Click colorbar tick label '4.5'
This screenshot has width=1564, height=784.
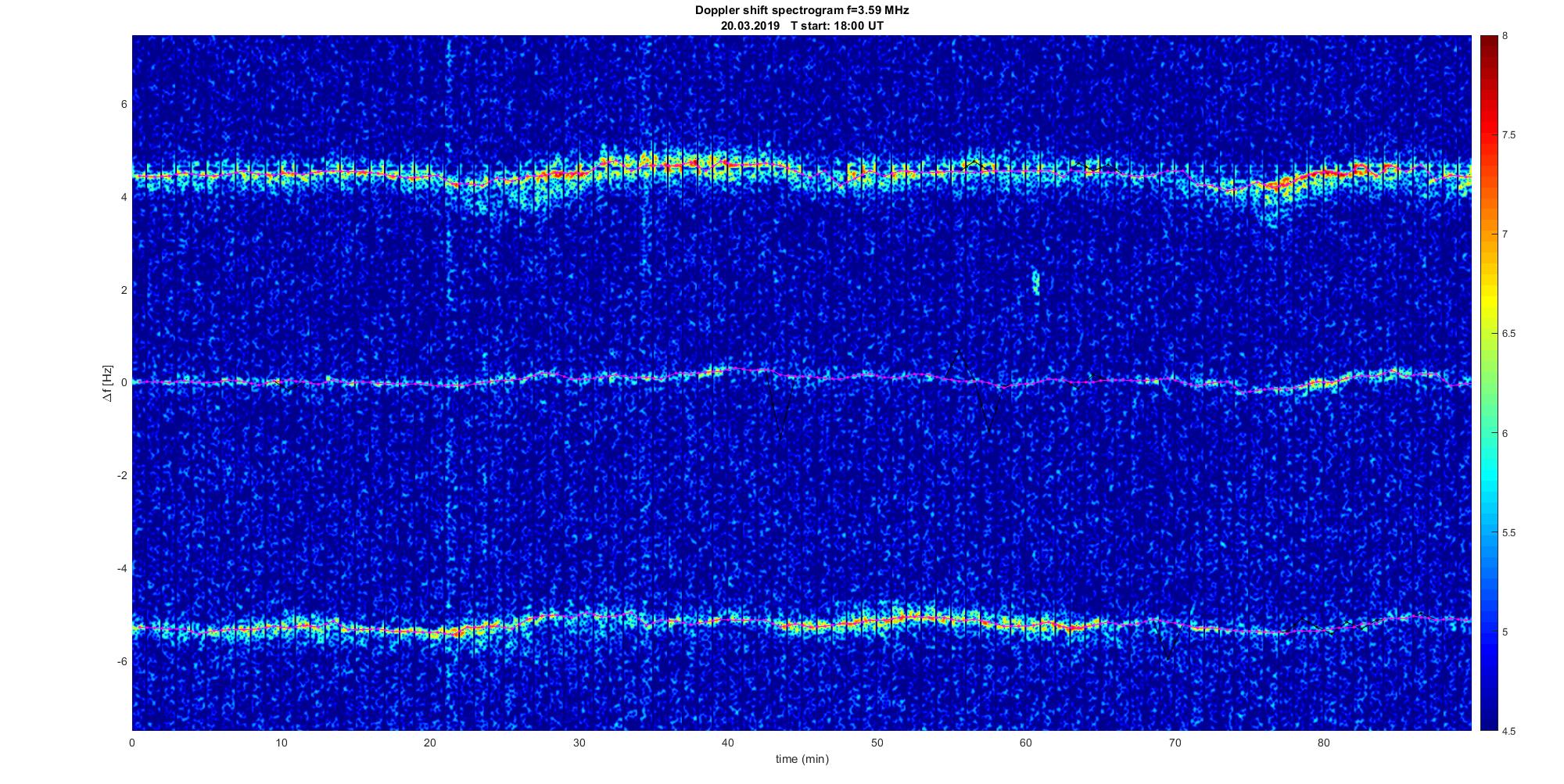[x=1508, y=731]
